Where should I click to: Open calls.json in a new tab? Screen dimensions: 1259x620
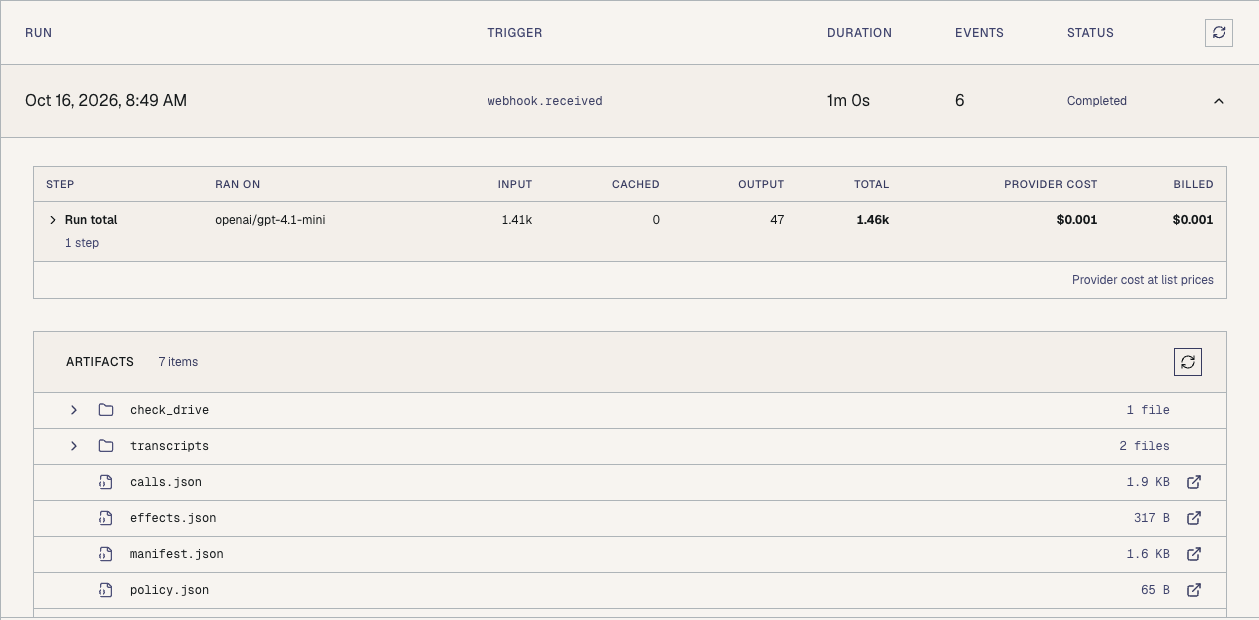(x=1193, y=482)
